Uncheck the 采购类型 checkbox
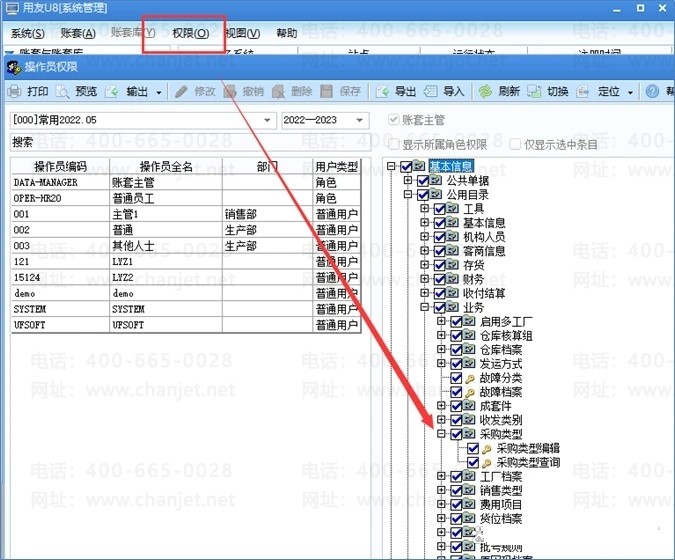675x560 pixels. tap(456, 434)
